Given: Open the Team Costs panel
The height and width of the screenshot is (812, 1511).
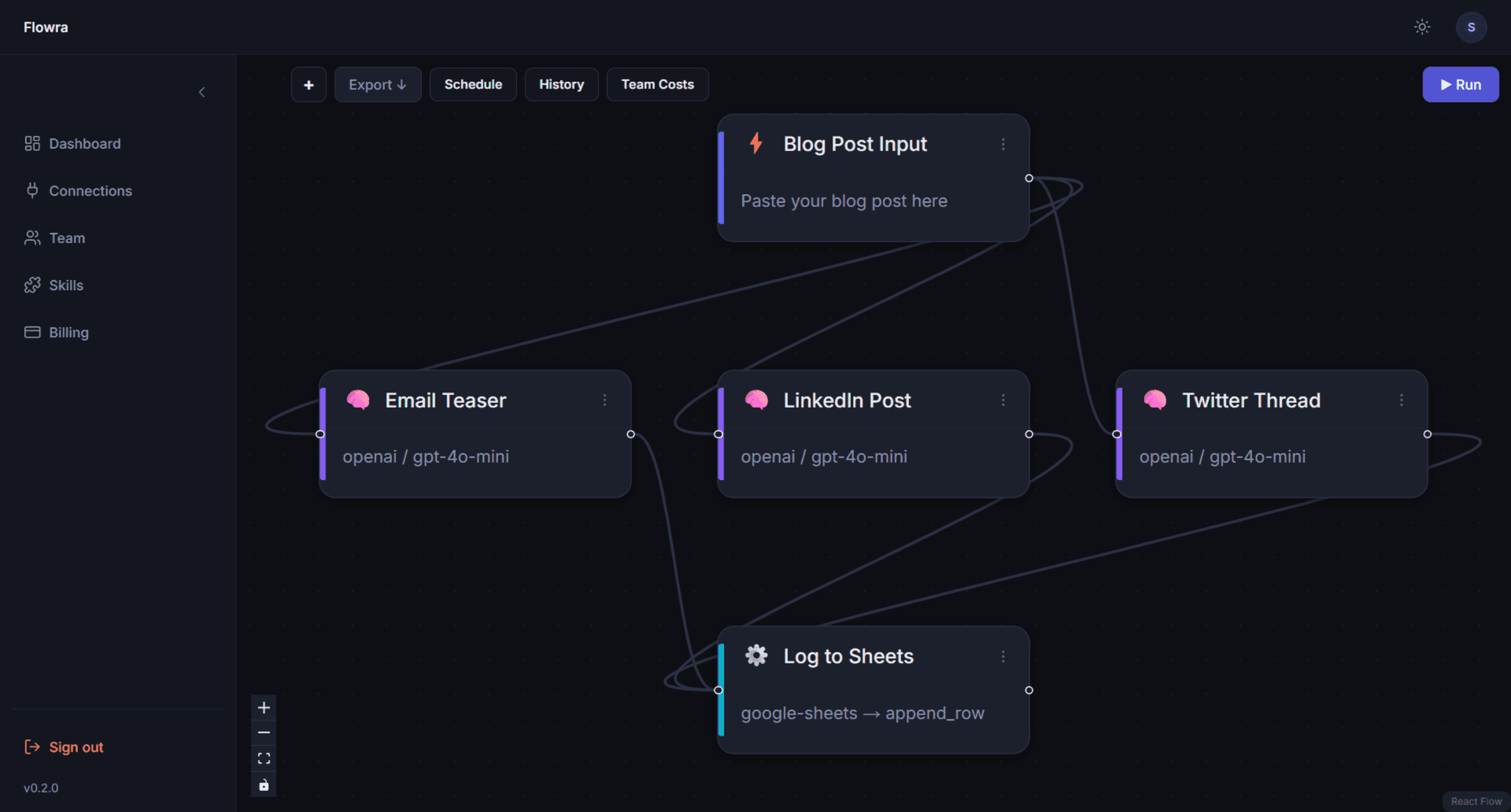Looking at the screenshot, I should coord(657,84).
